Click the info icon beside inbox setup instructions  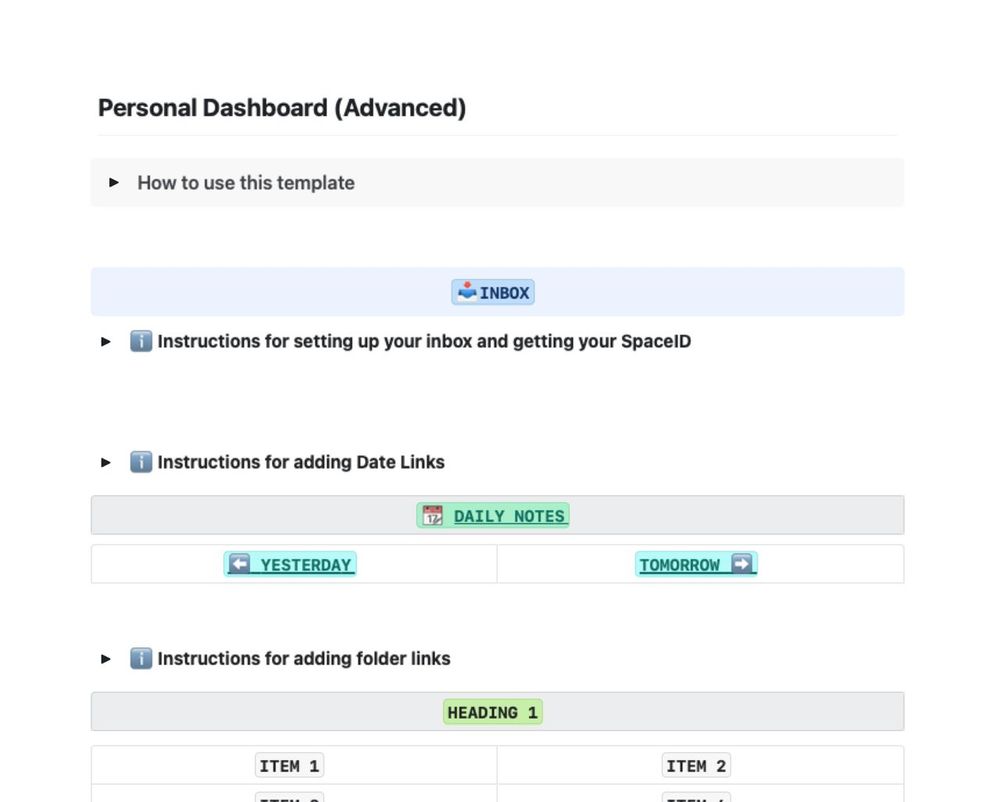(141, 342)
